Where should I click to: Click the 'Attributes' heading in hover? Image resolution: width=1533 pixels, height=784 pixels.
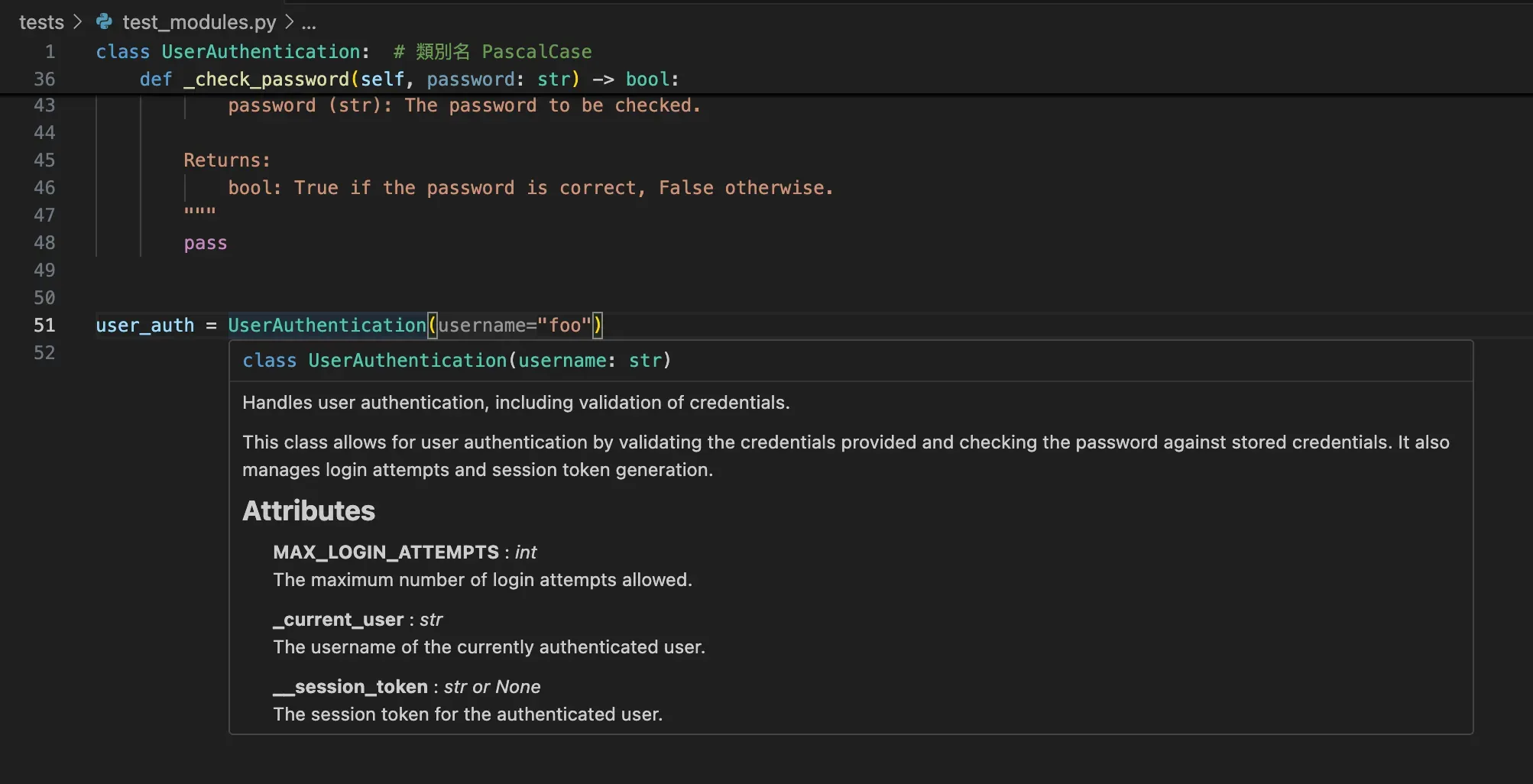point(309,510)
